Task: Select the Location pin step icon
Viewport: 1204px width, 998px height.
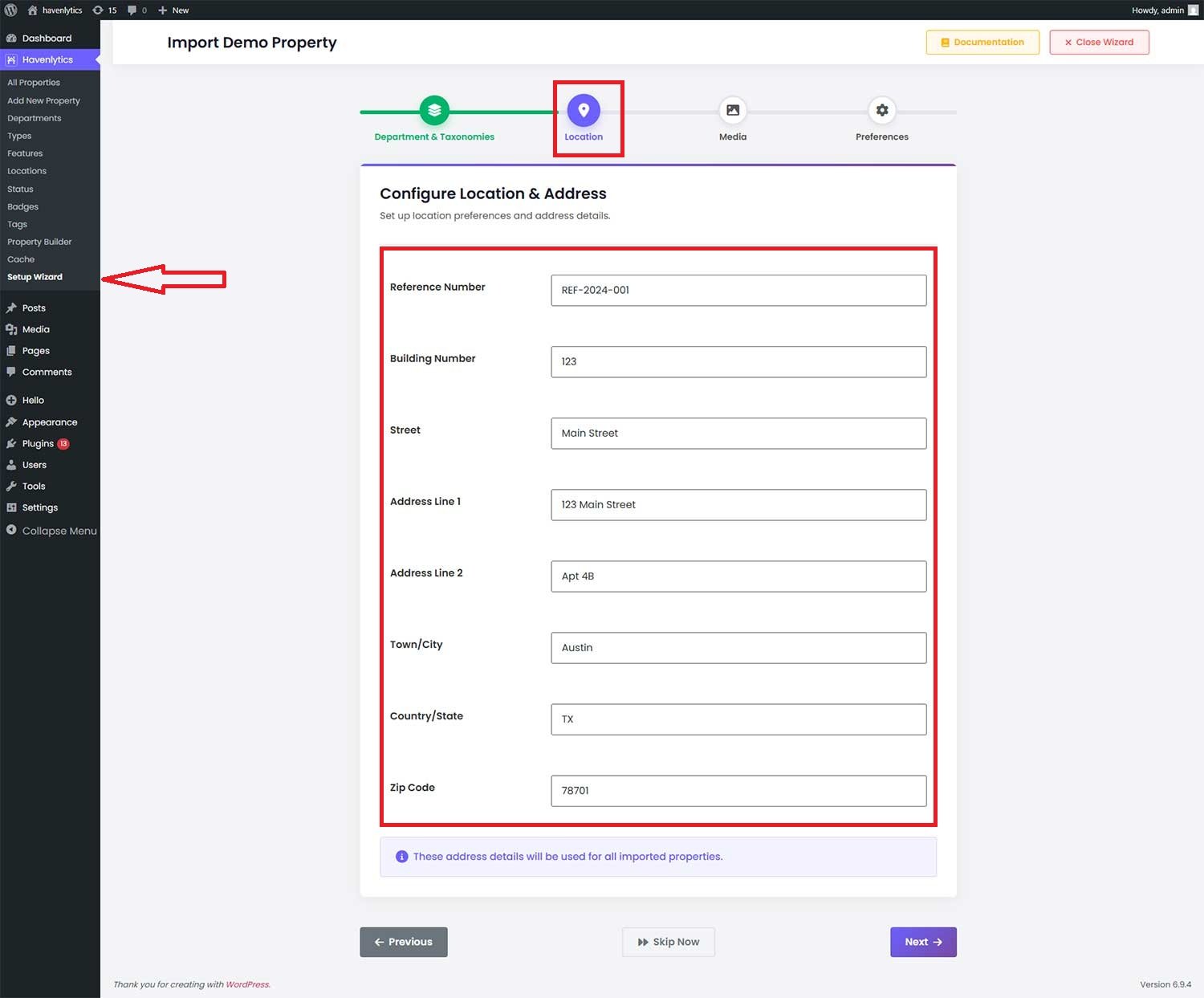Action: [x=584, y=111]
